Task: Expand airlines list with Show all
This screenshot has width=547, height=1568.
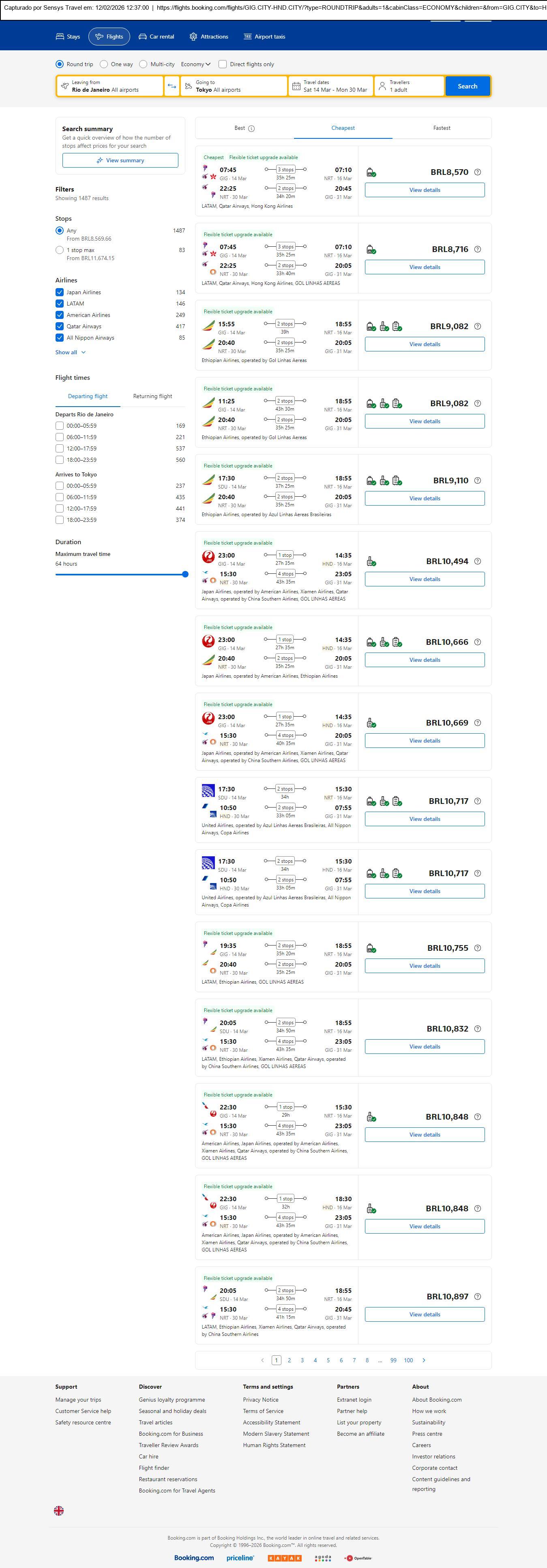Action: point(70,352)
